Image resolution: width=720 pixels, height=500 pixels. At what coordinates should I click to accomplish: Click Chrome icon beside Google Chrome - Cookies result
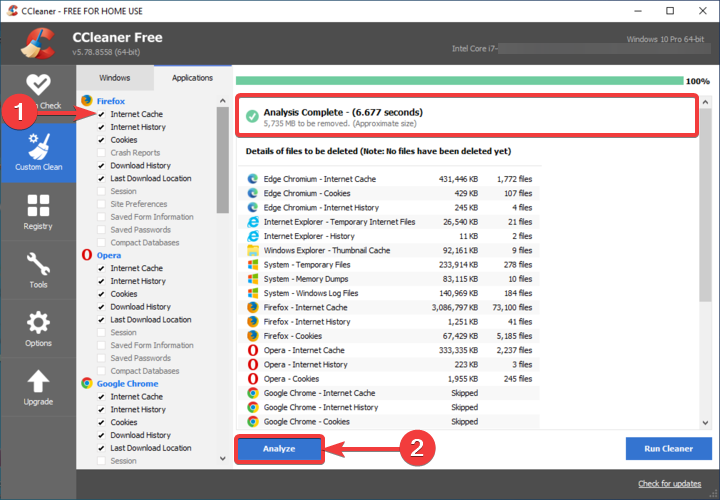coord(253,421)
